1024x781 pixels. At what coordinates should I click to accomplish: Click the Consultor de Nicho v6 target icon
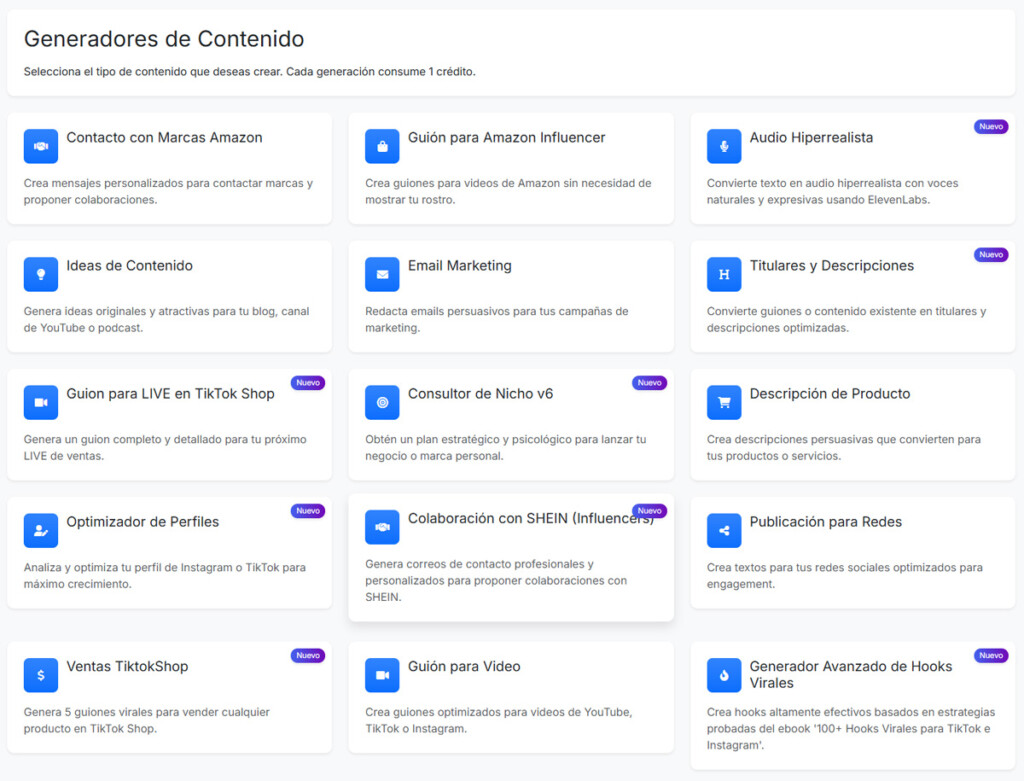tap(381, 402)
